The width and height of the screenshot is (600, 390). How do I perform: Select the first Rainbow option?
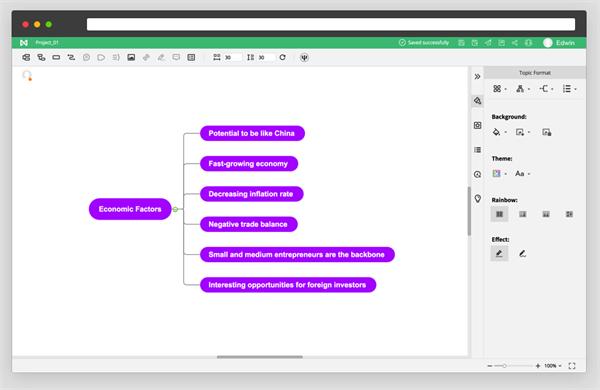pos(499,214)
